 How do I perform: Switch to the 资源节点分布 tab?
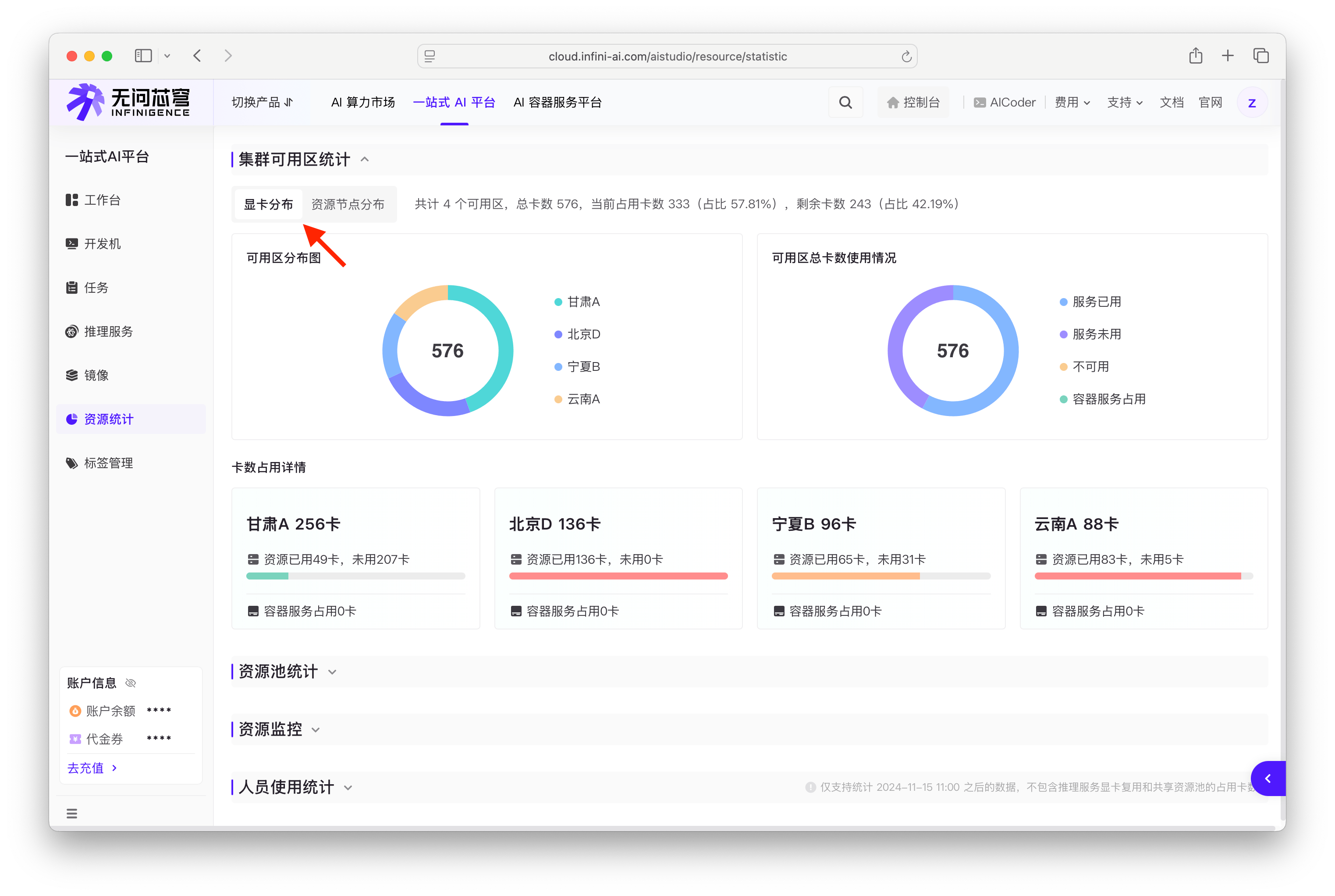tap(347, 204)
